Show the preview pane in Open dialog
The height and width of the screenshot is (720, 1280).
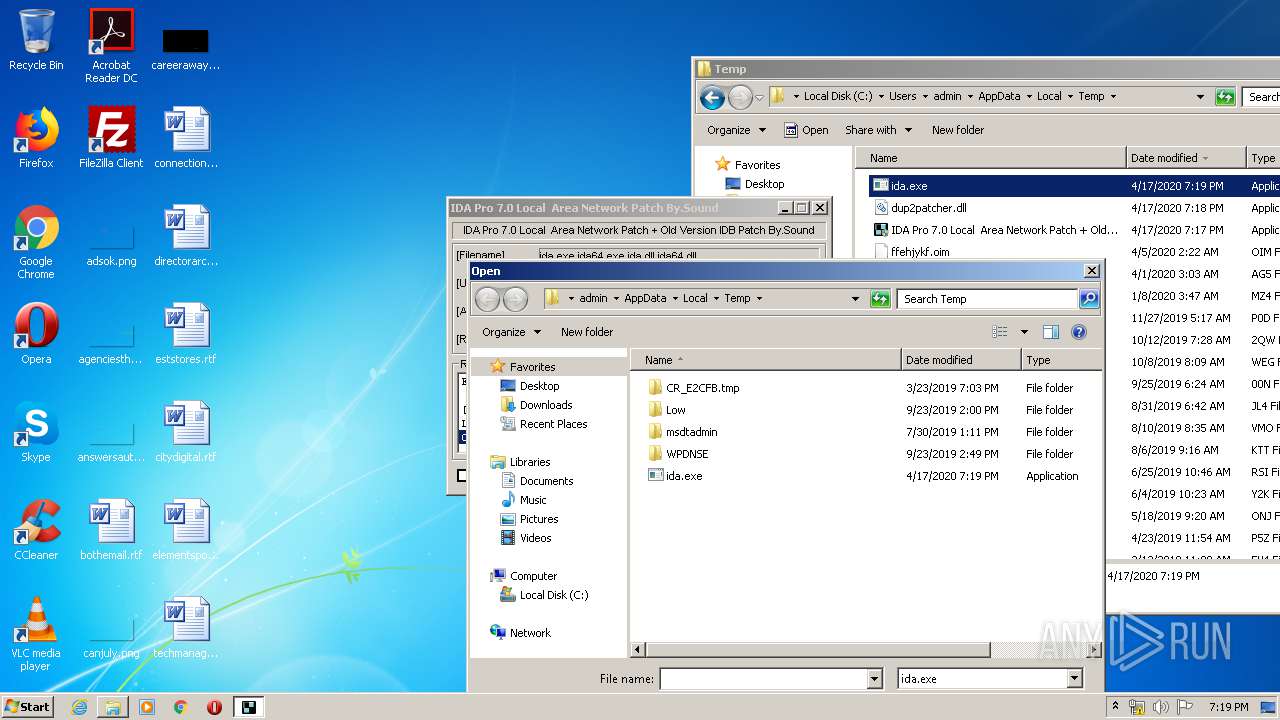pos(1050,332)
